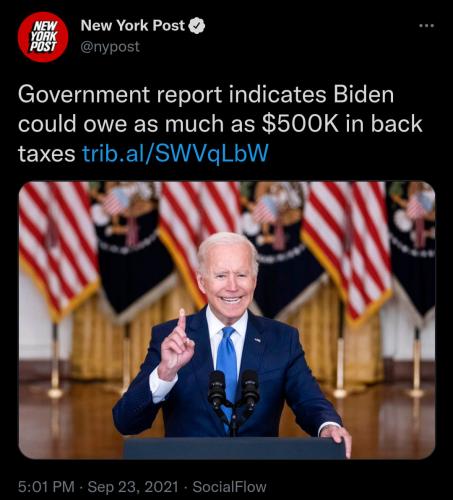The height and width of the screenshot is (500, 453).
Task: Open the New York Post profile avatar
Action: pyautogui.click(x=43, y=37)
